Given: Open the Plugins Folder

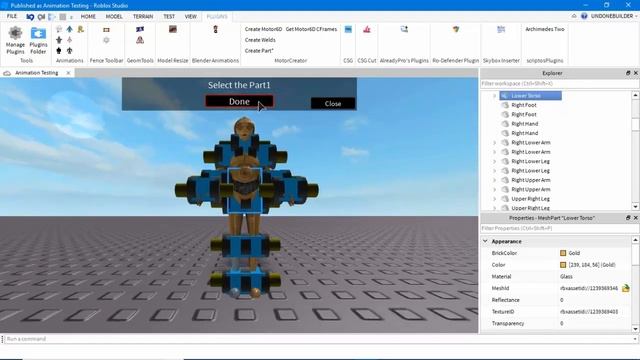Looking at the screenshot, I should tap(38, 40).
